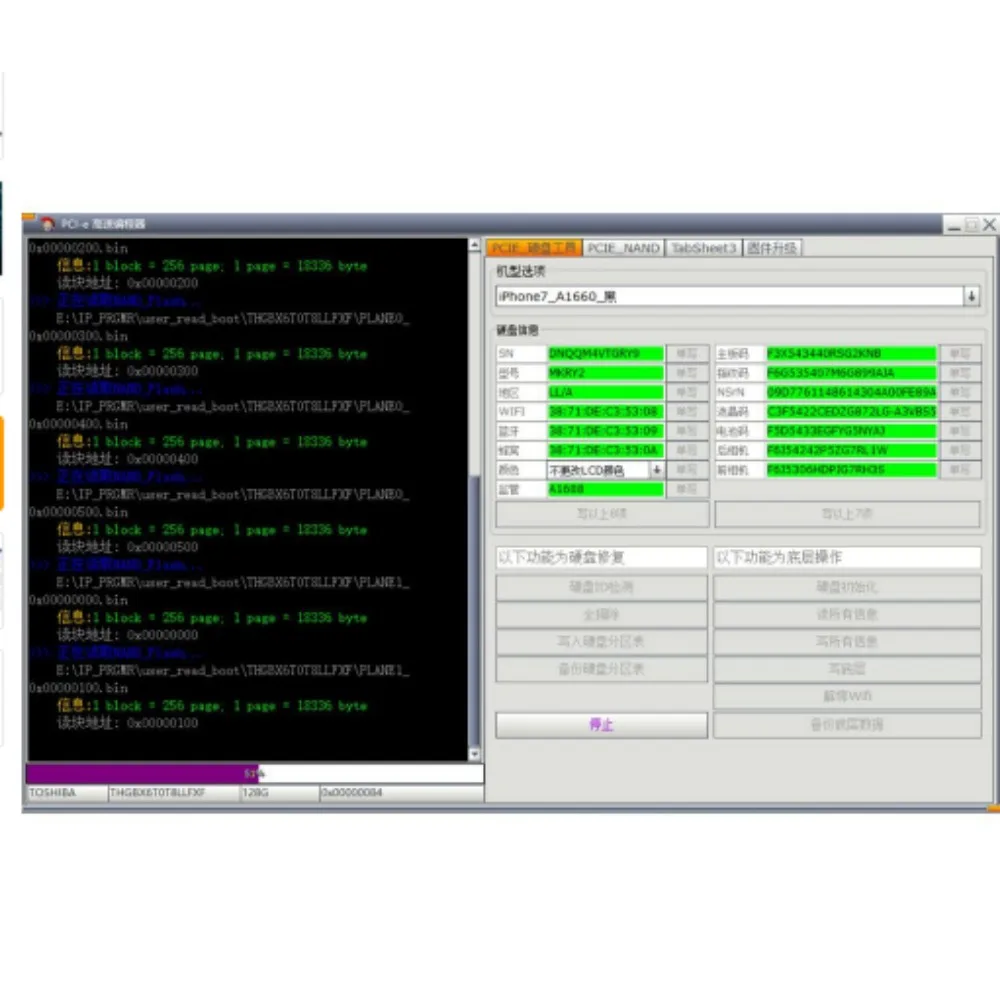
Task: Click the 停止 stop button
Action: click(601, 725)
